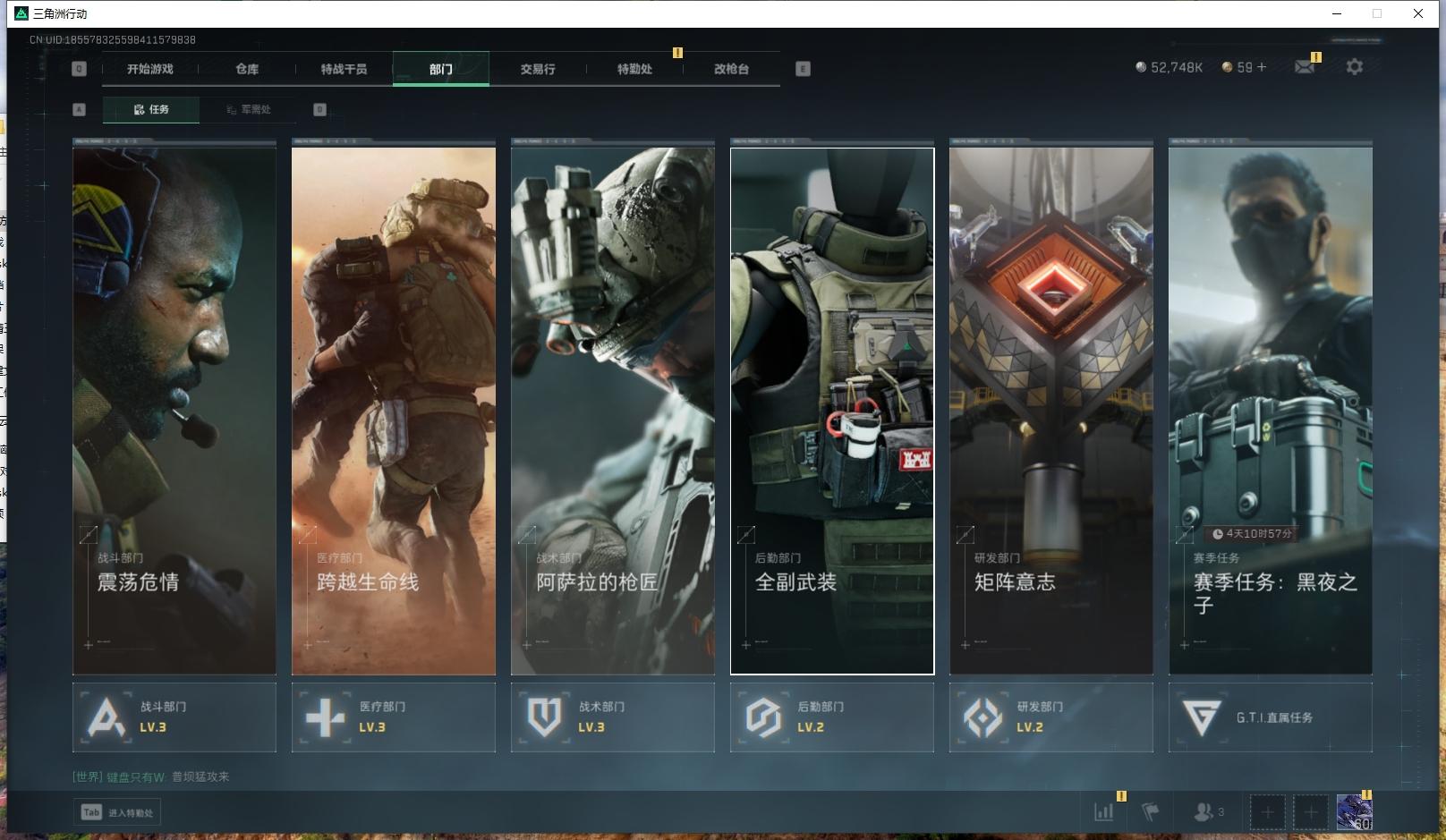Viewport: 1446px width, 840px height.
Task: Click the second empty squad plus slot
Action: [x=1311, y=812]
